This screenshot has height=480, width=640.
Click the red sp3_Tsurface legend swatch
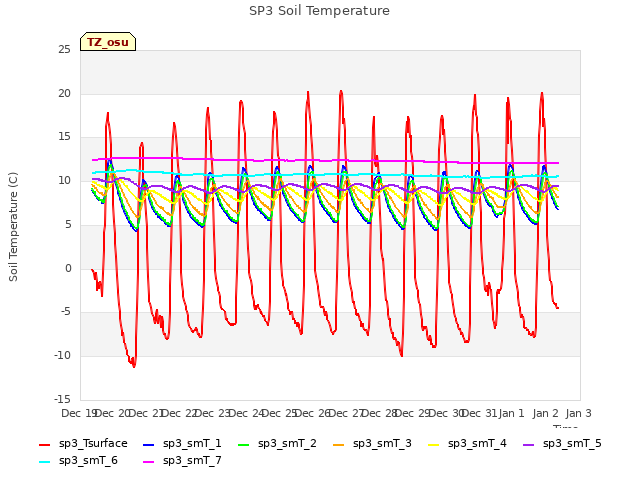(x=44, y=444)
